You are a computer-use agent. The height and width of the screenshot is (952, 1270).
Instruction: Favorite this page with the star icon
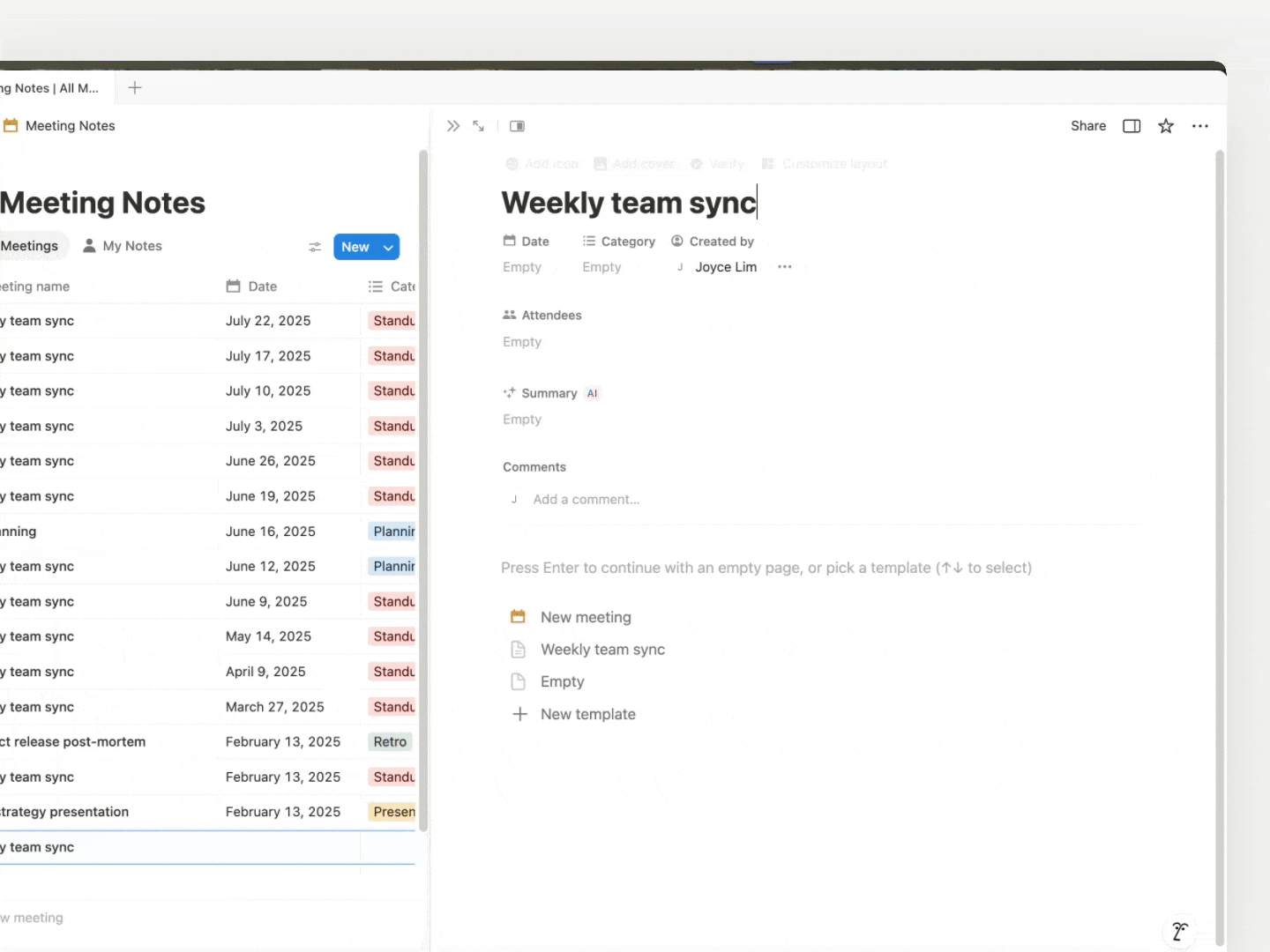pyautogui.click(x=1166, y=126)
